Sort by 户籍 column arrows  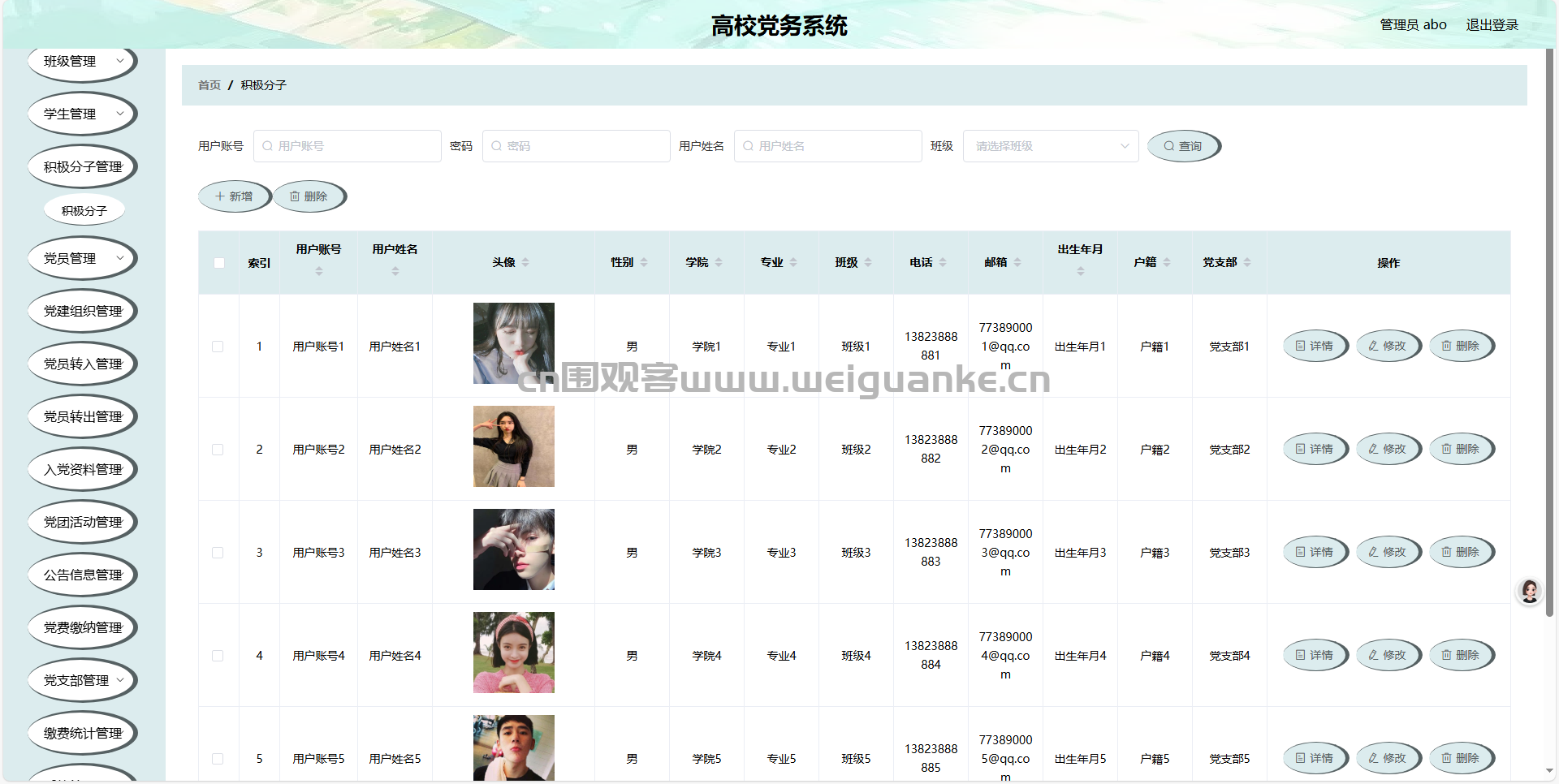coord(1167,262)
